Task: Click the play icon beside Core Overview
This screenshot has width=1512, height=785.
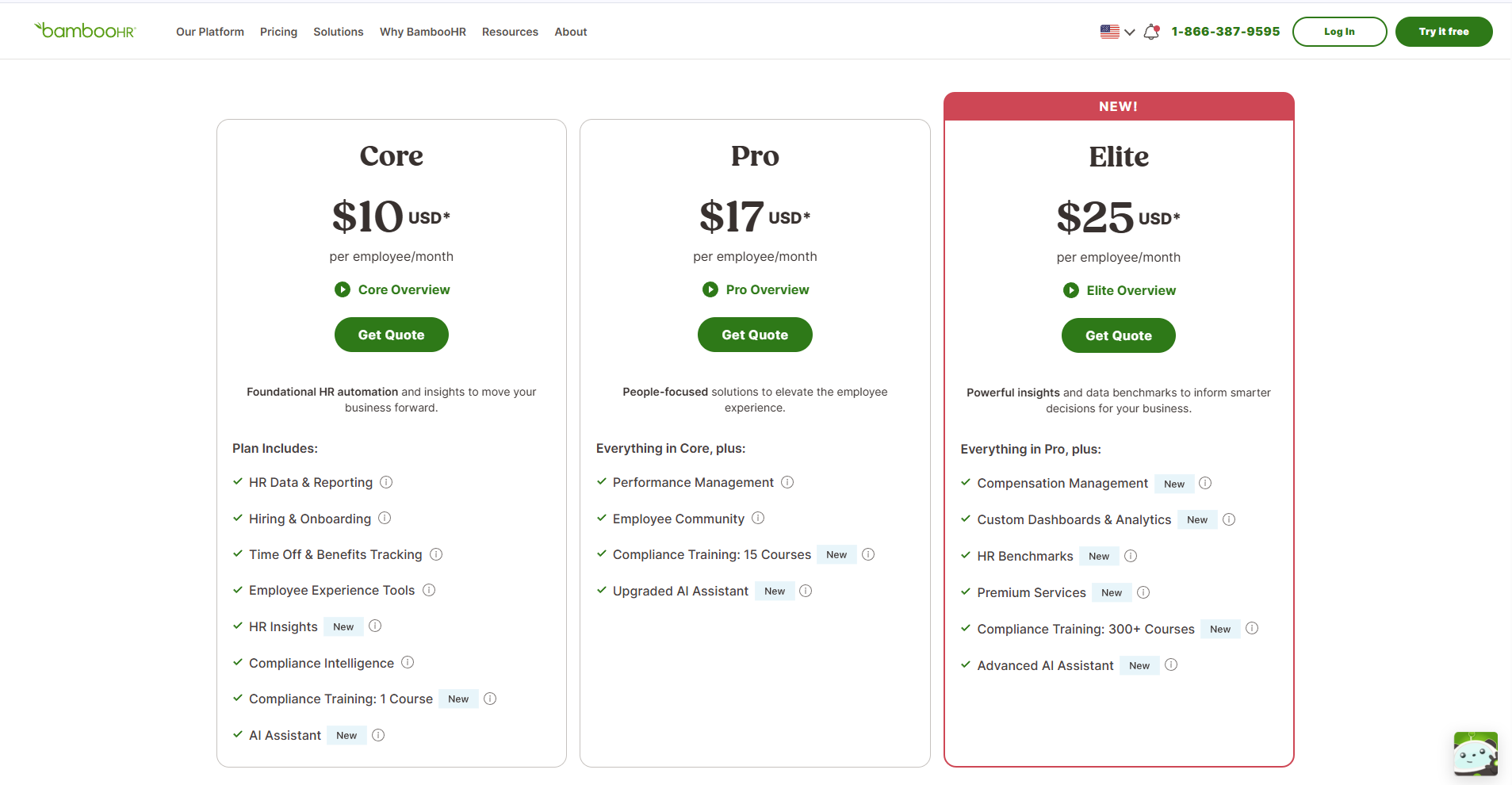Action: click(x=342, y=289)
